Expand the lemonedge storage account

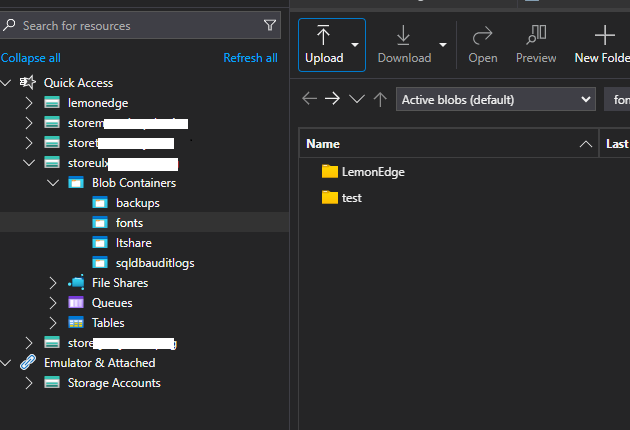[x=29, y=103]
